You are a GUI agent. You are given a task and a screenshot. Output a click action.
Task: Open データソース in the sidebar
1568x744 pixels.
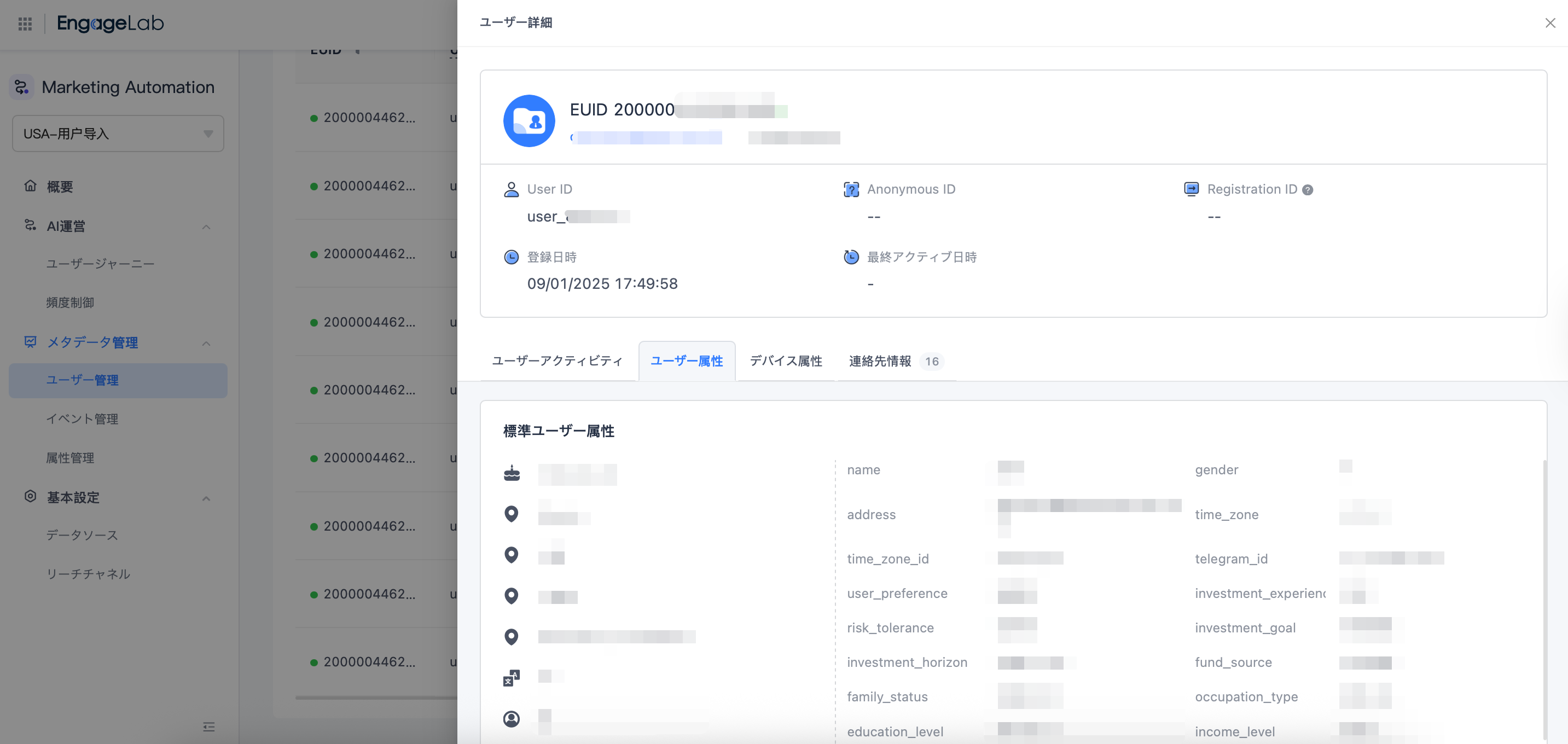pos(82,535)
